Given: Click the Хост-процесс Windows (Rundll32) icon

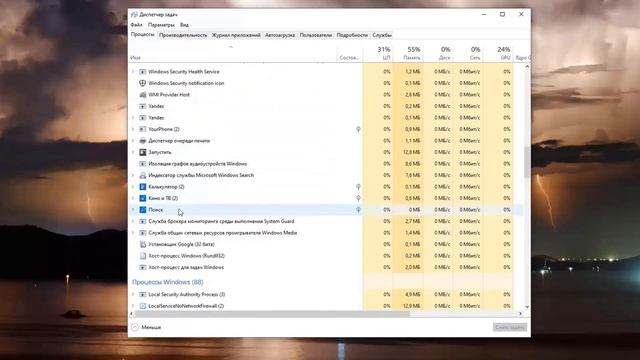Looking at the screenshot, I should [x=142, y=256].
